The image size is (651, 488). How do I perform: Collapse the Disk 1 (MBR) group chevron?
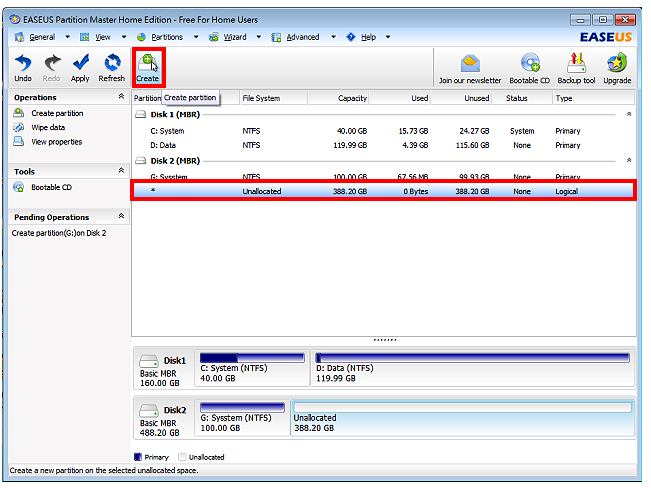click(629, 114)
